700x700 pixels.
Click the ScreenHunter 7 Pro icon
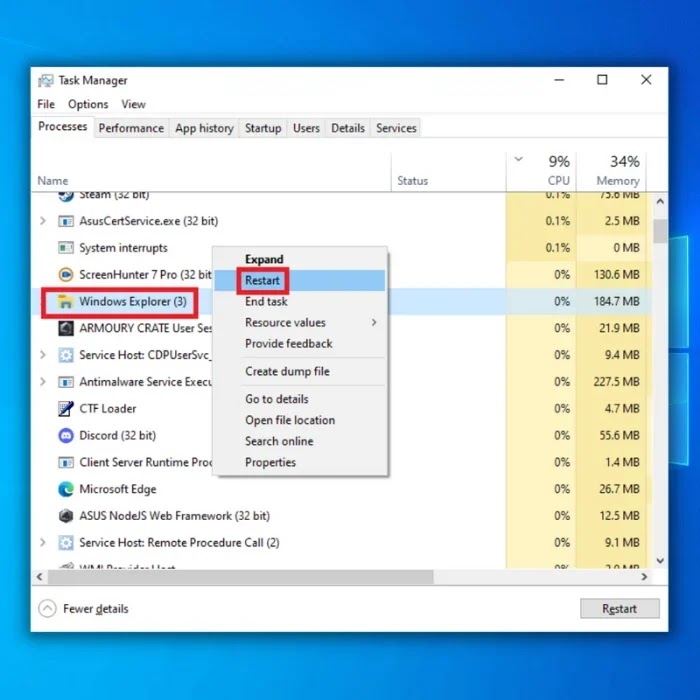point(66,275)
